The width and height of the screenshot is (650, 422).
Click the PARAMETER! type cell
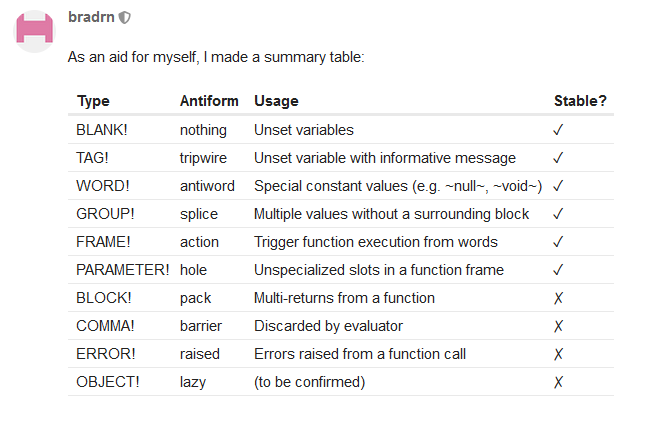(x=123, y=270)
